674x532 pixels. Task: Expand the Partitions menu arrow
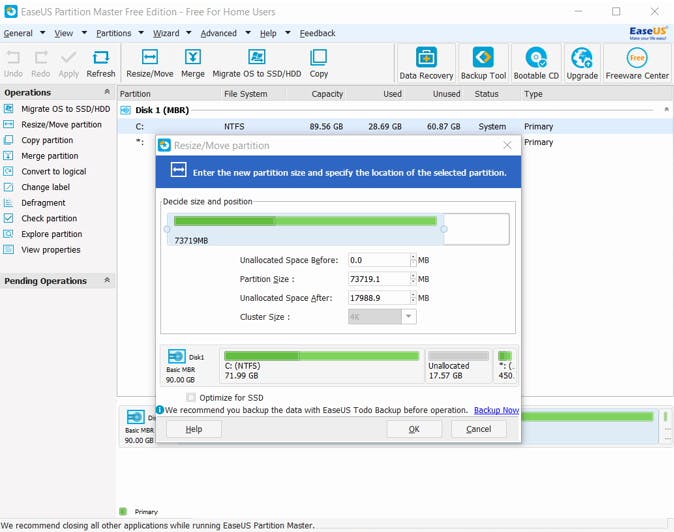pyautogui.click(x=141, y=33)
